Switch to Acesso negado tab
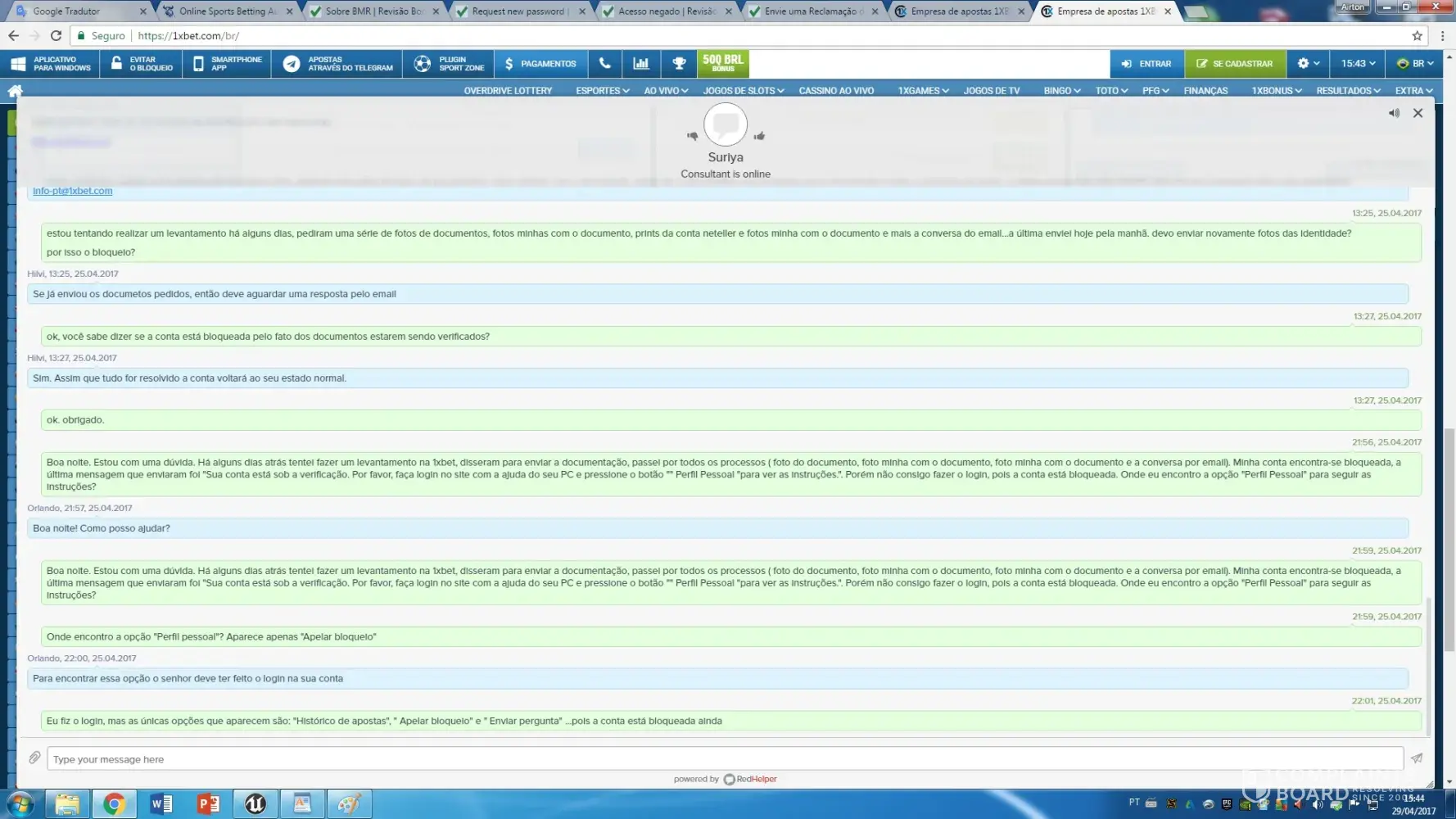 pyautogui.click(x=666, y=11)
